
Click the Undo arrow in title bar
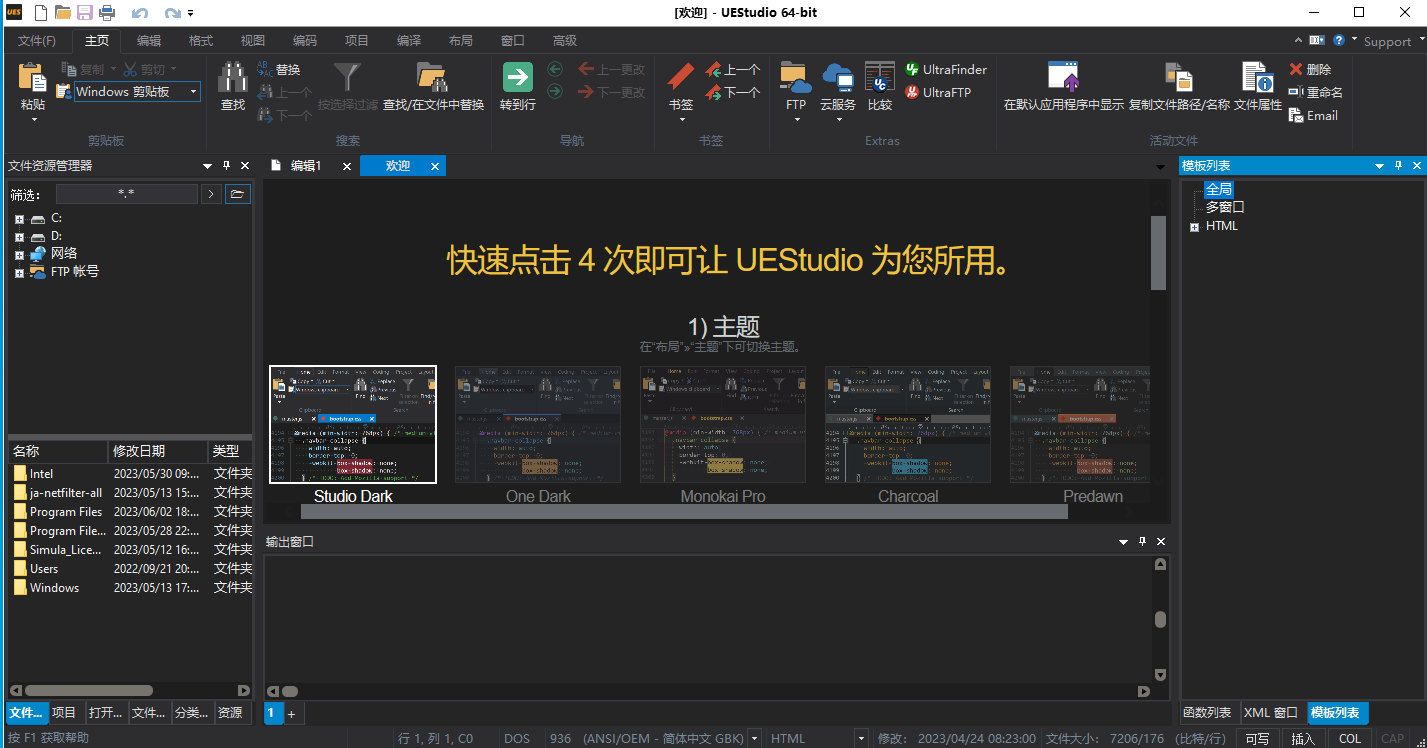(x=140, y=13)
